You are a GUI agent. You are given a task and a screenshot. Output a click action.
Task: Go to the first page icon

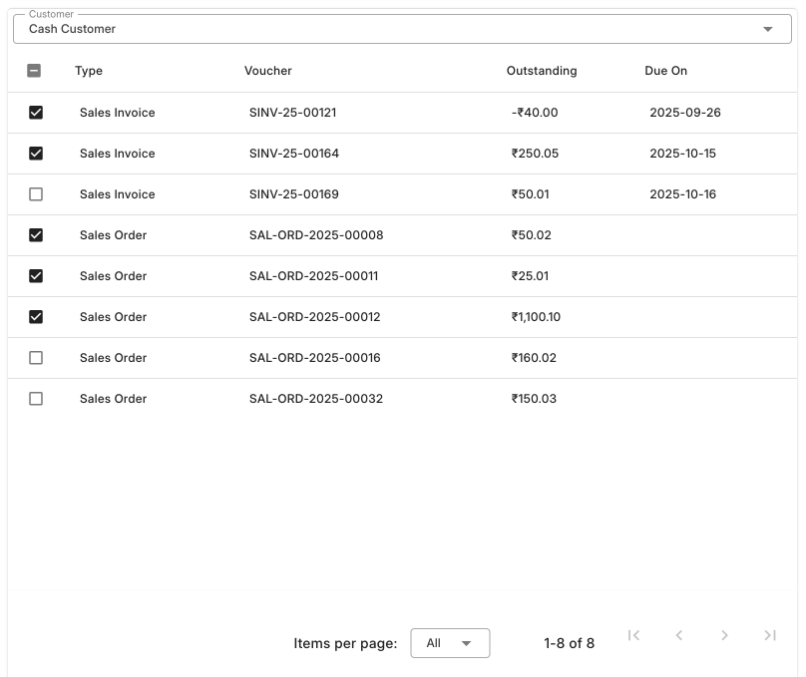pyautogui.click(x=634, y=635)
